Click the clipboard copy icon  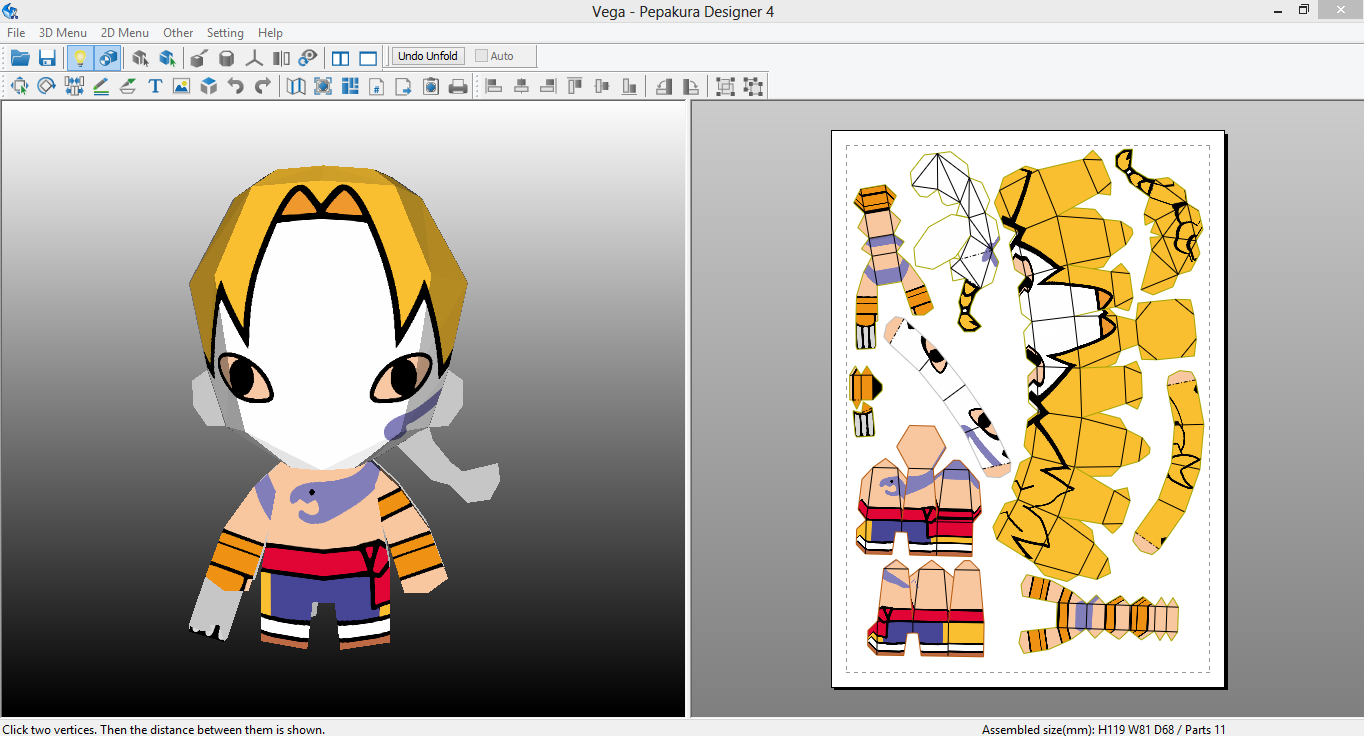coord(431,86)
